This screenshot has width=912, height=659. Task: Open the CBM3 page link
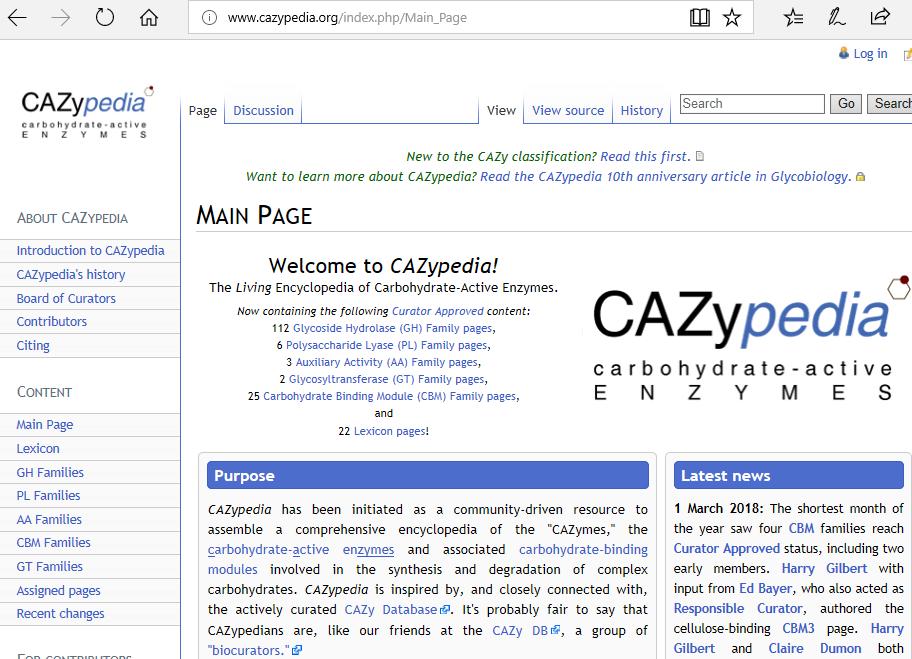pyautogui.click(x=798, y=628)
